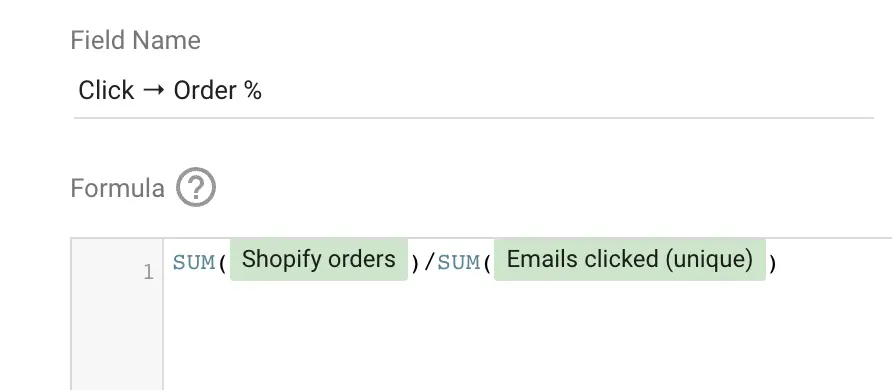This screenshot has width=892, height=390.
Task: Click opening parenthesis before Emails clicked chip
Action: pyautogui.click(x=487, y=263)
